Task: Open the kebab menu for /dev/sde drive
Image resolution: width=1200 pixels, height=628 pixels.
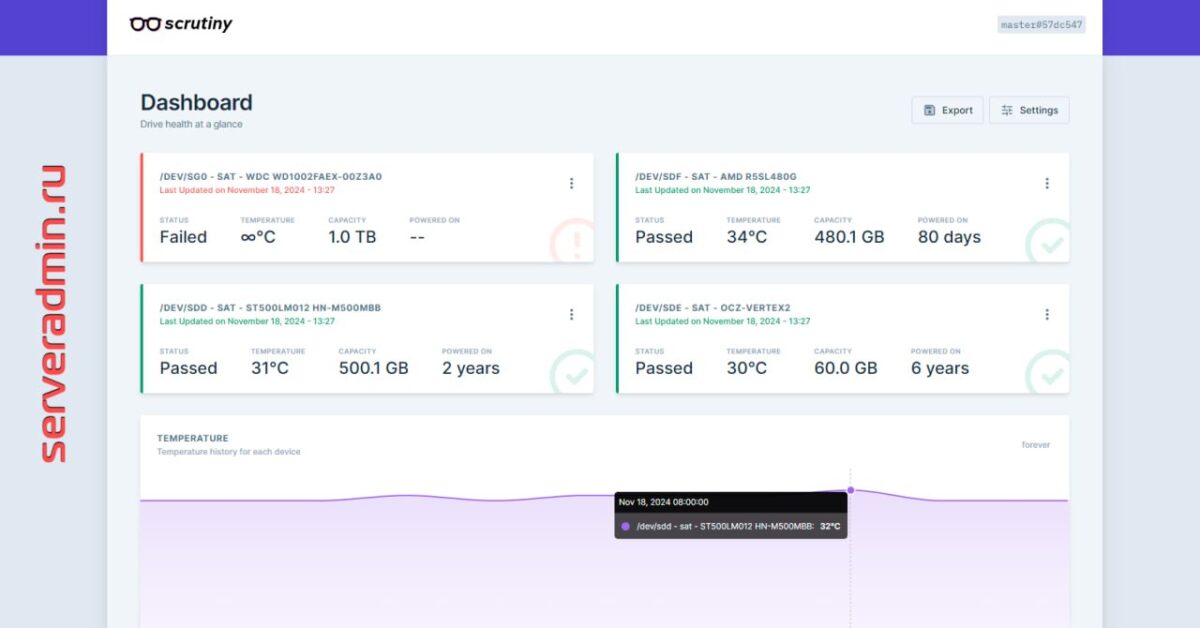Action: (1047, 314)
